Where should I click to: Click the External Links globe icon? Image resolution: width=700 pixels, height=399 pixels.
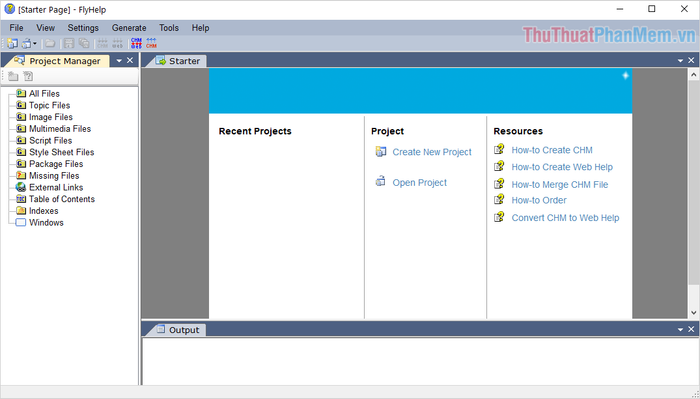pyautogui.click(x=21, y=187)
